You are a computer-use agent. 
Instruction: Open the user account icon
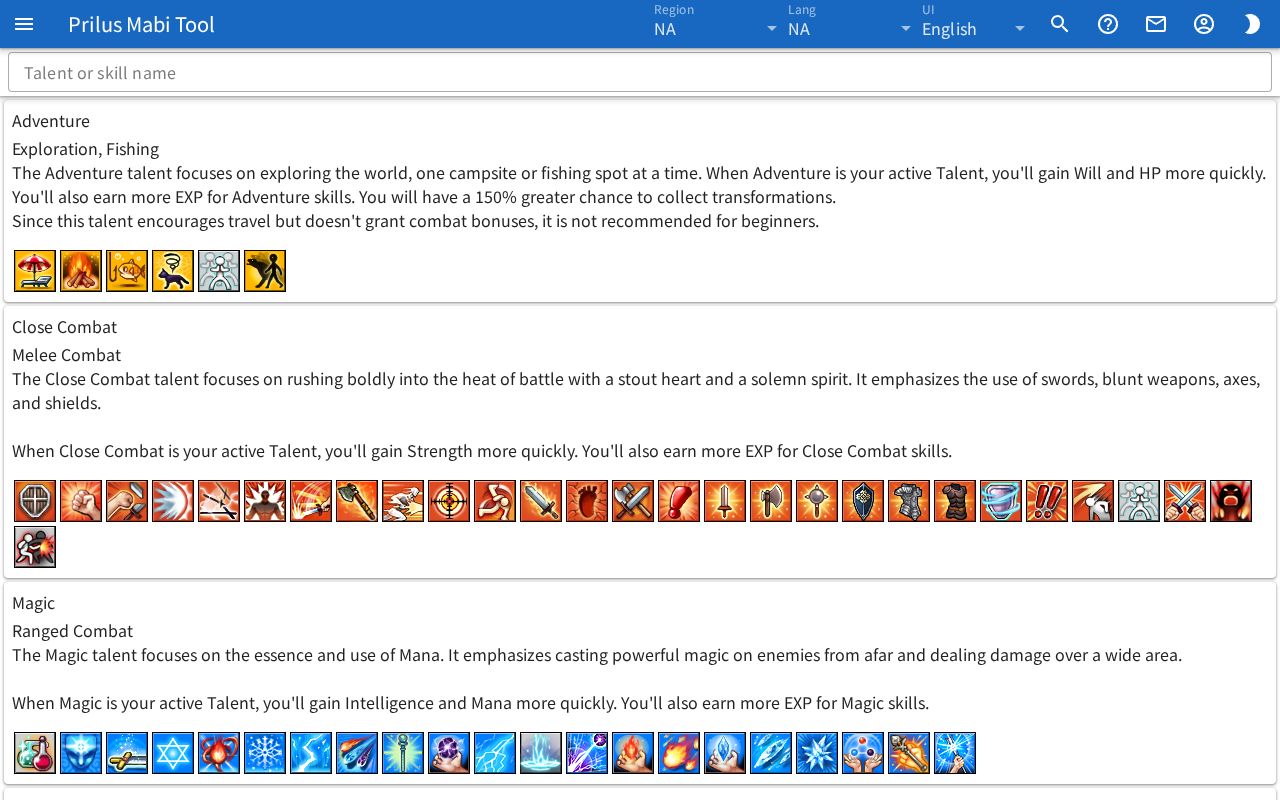click(1204, 24)
